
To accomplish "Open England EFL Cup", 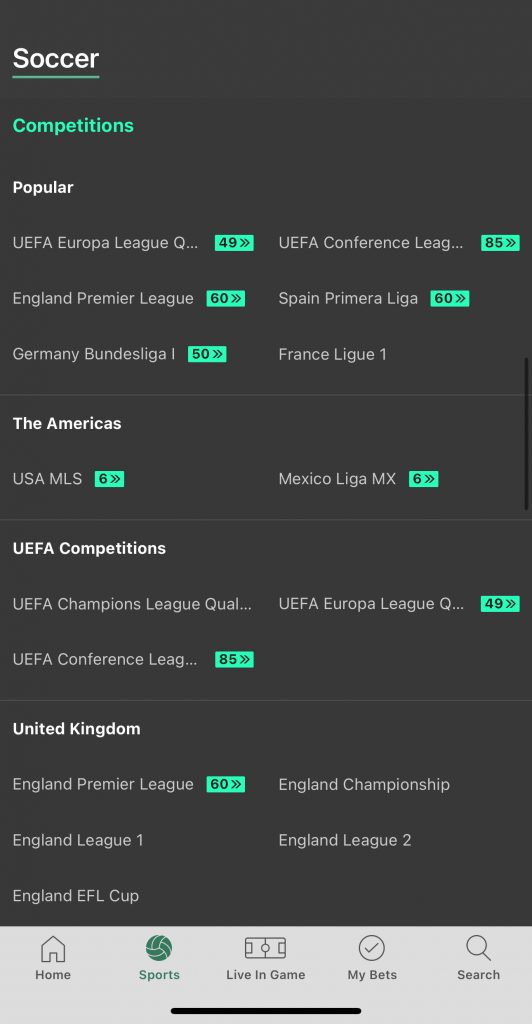I will (76, 895).
